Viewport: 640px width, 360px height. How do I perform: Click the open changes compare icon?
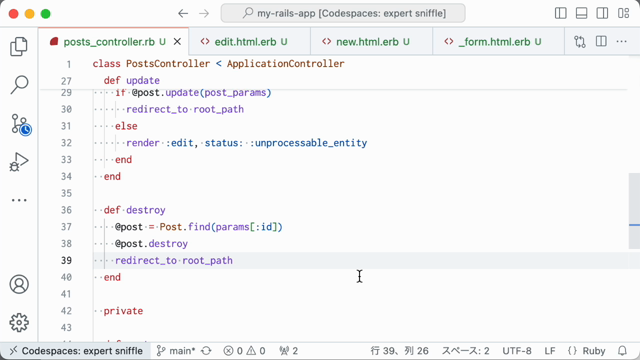pyautogui.click(x=580, y=42)
